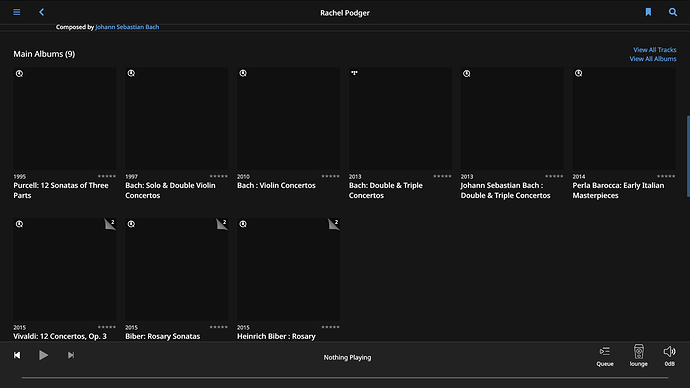Open the Vivaldi: 12 Concertos, Op. 3 cover
Viewport: 690px width, 388px height.
click(65, 269)
